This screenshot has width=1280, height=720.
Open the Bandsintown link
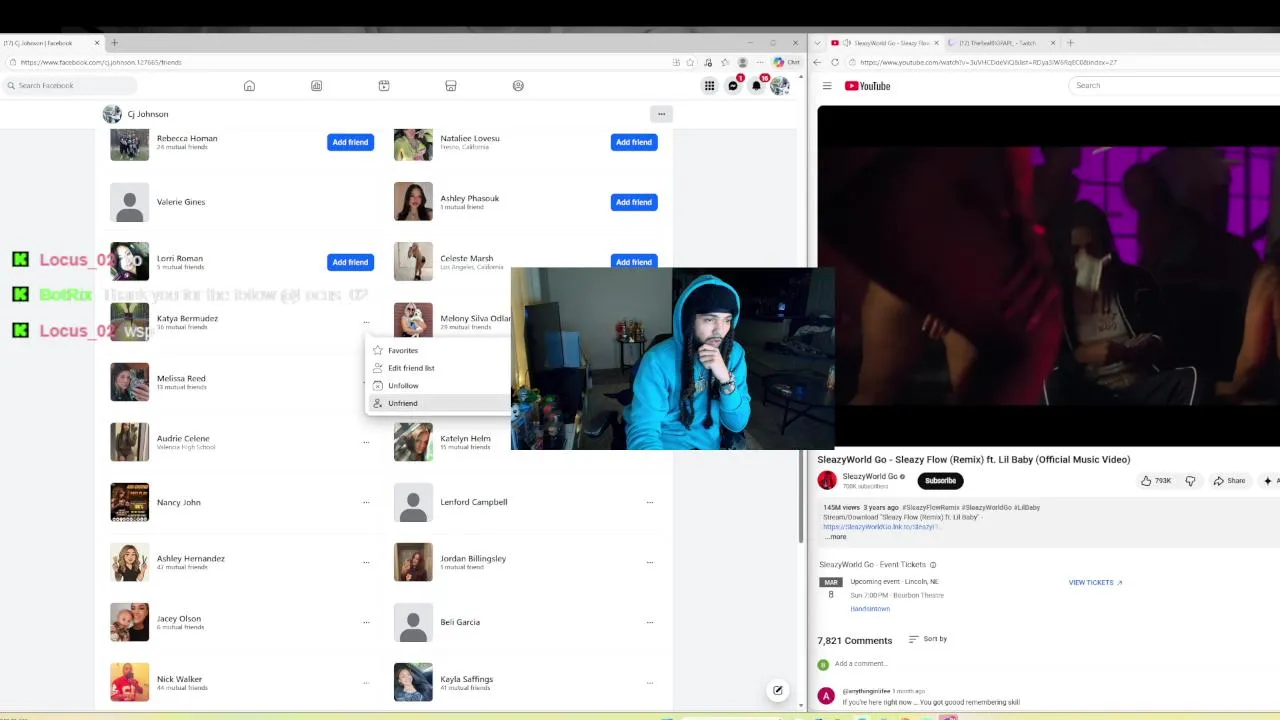[870, 609]
